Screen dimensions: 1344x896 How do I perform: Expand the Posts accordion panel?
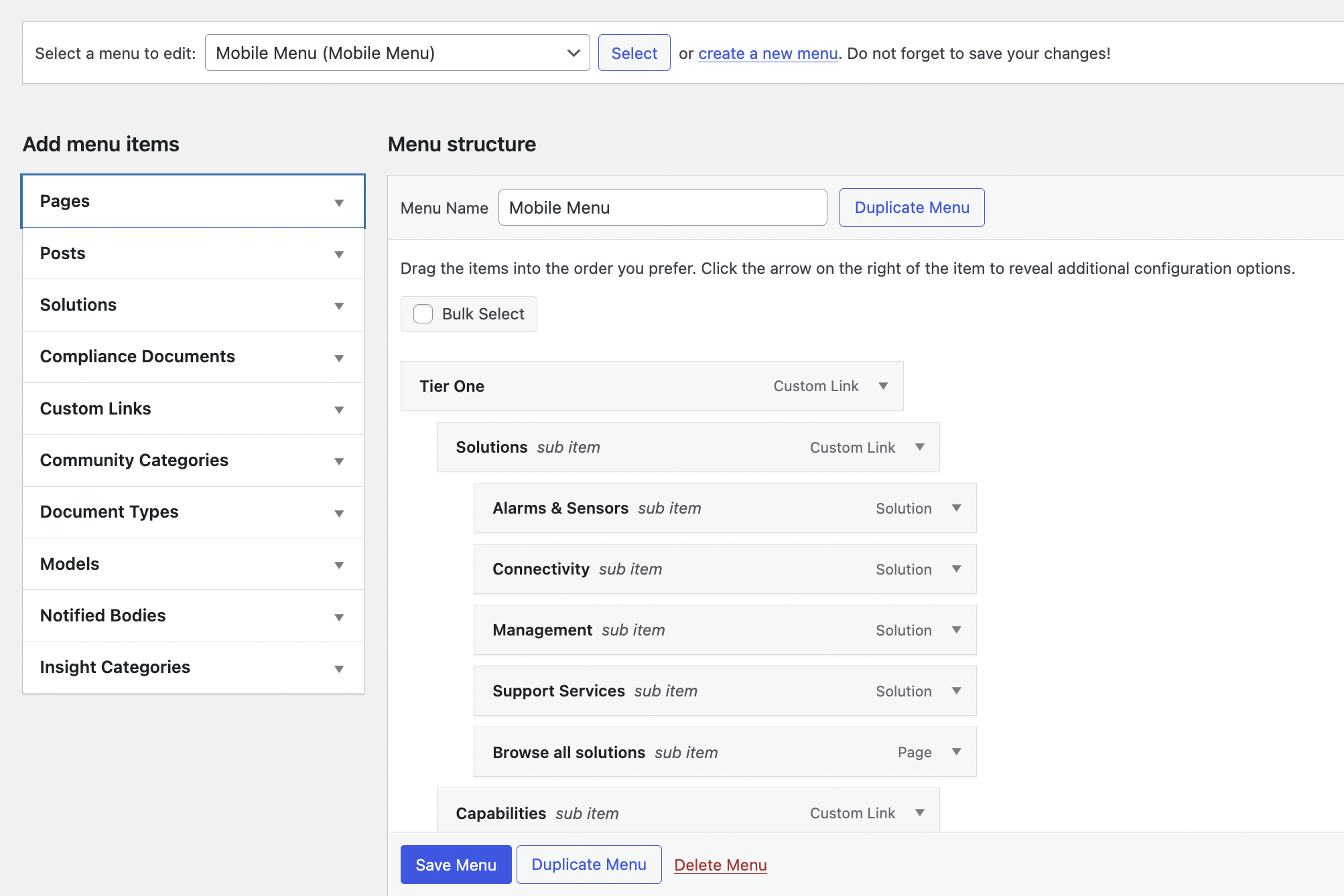[x=339, y=254]
